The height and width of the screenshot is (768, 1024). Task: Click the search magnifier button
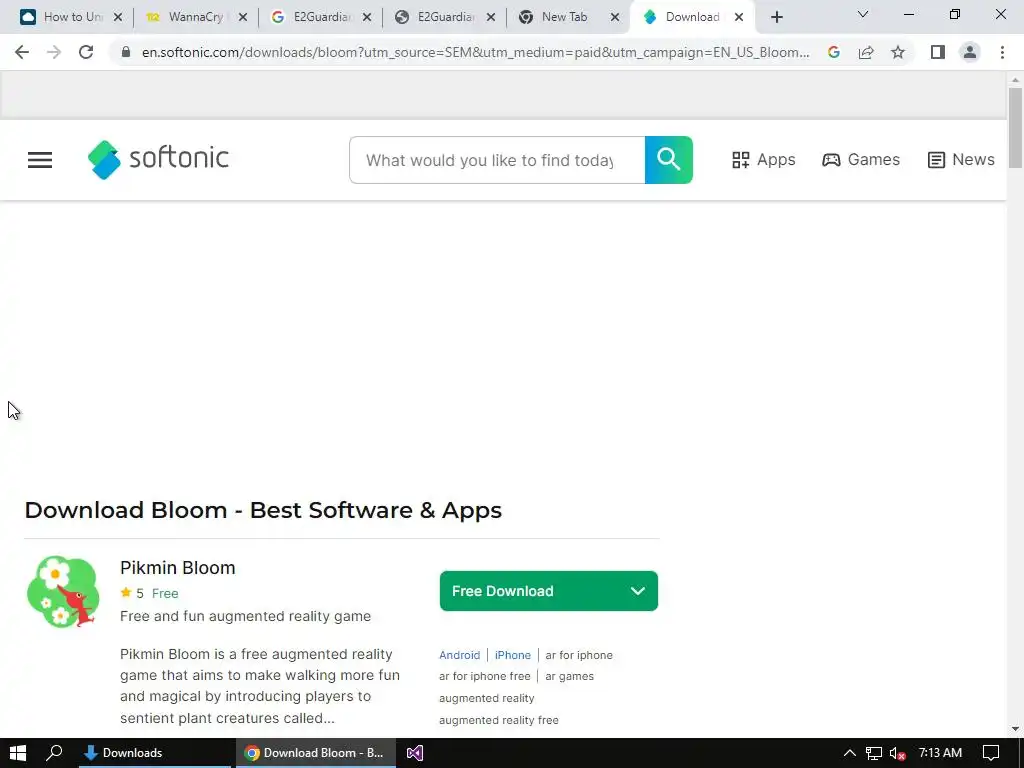click(x=669, y=160)
